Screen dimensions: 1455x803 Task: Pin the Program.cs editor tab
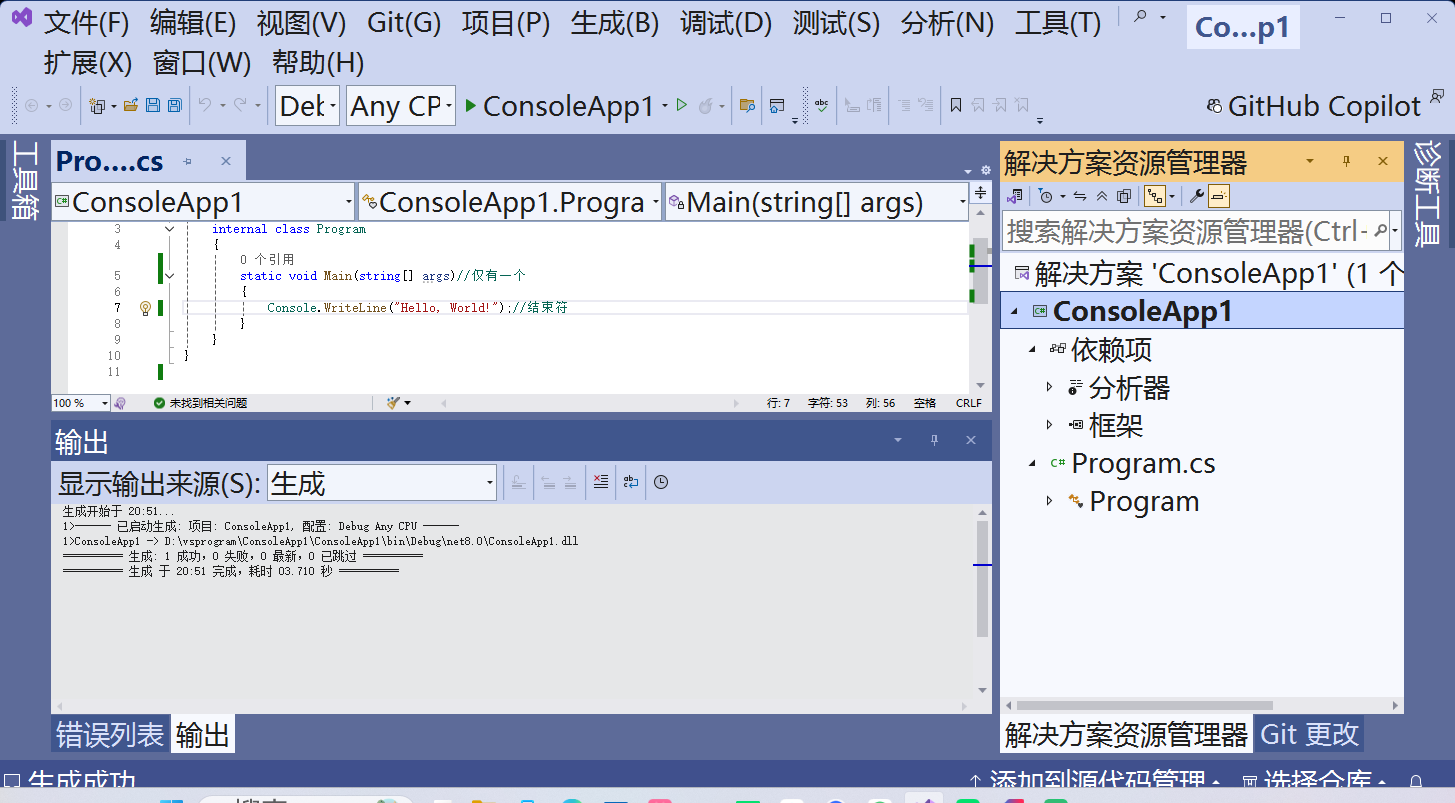coord(187,161)
